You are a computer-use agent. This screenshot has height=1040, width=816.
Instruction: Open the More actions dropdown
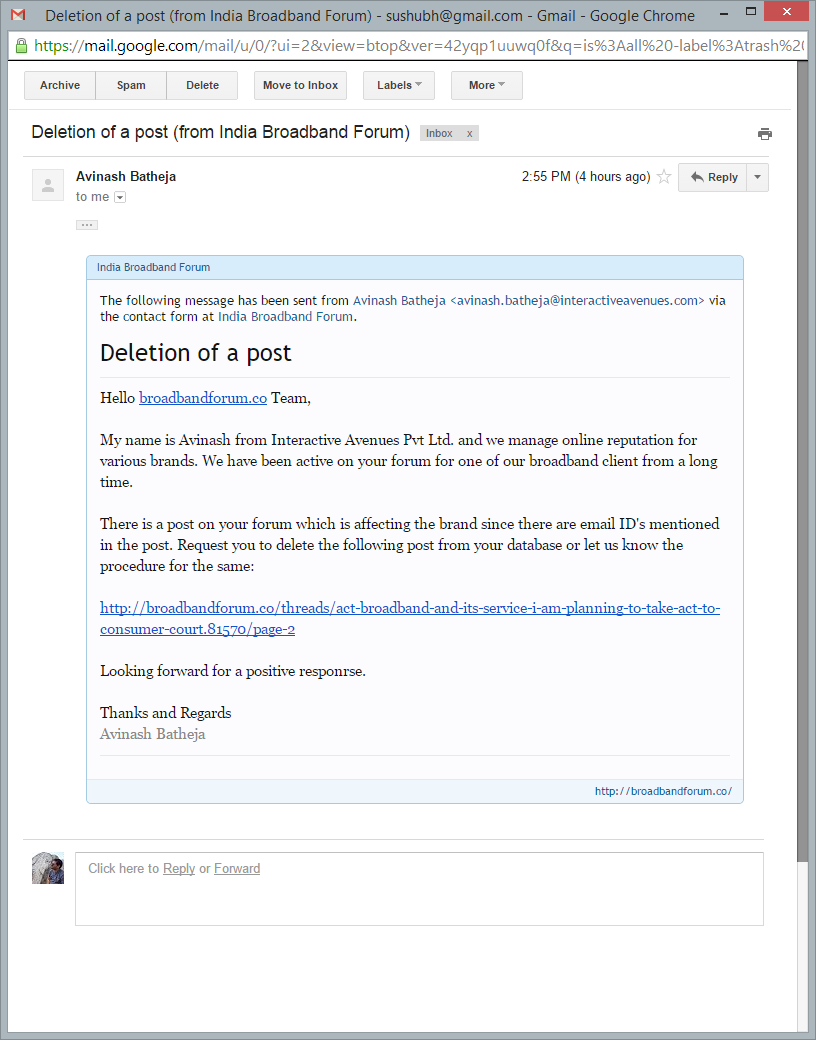click(486, 85)
